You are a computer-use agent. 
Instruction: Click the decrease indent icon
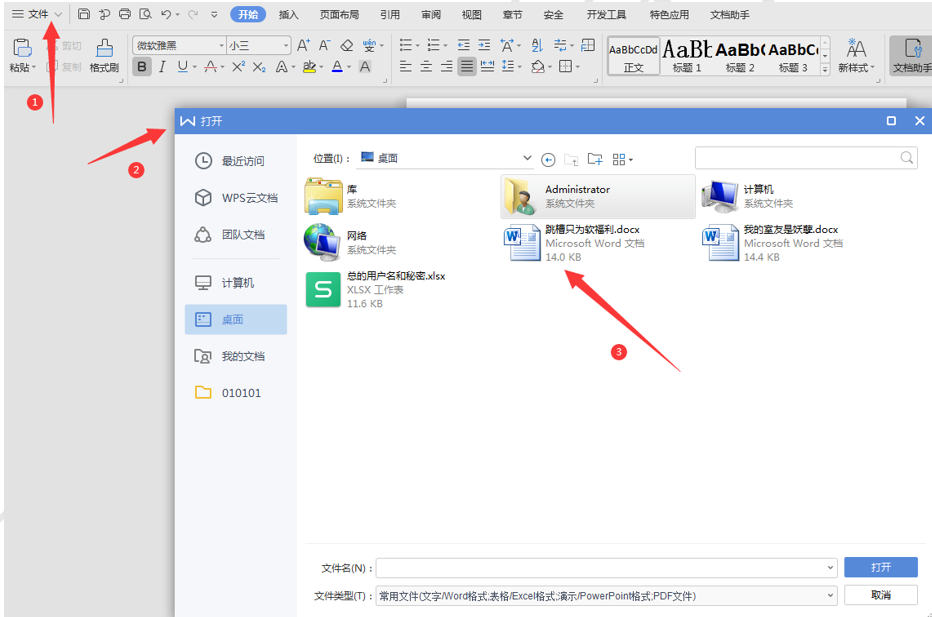tap(464, 45)
